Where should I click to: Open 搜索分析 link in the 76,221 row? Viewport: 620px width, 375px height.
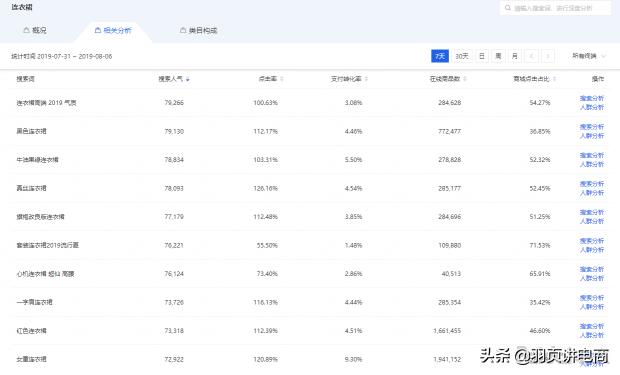[x=592, y=241]
